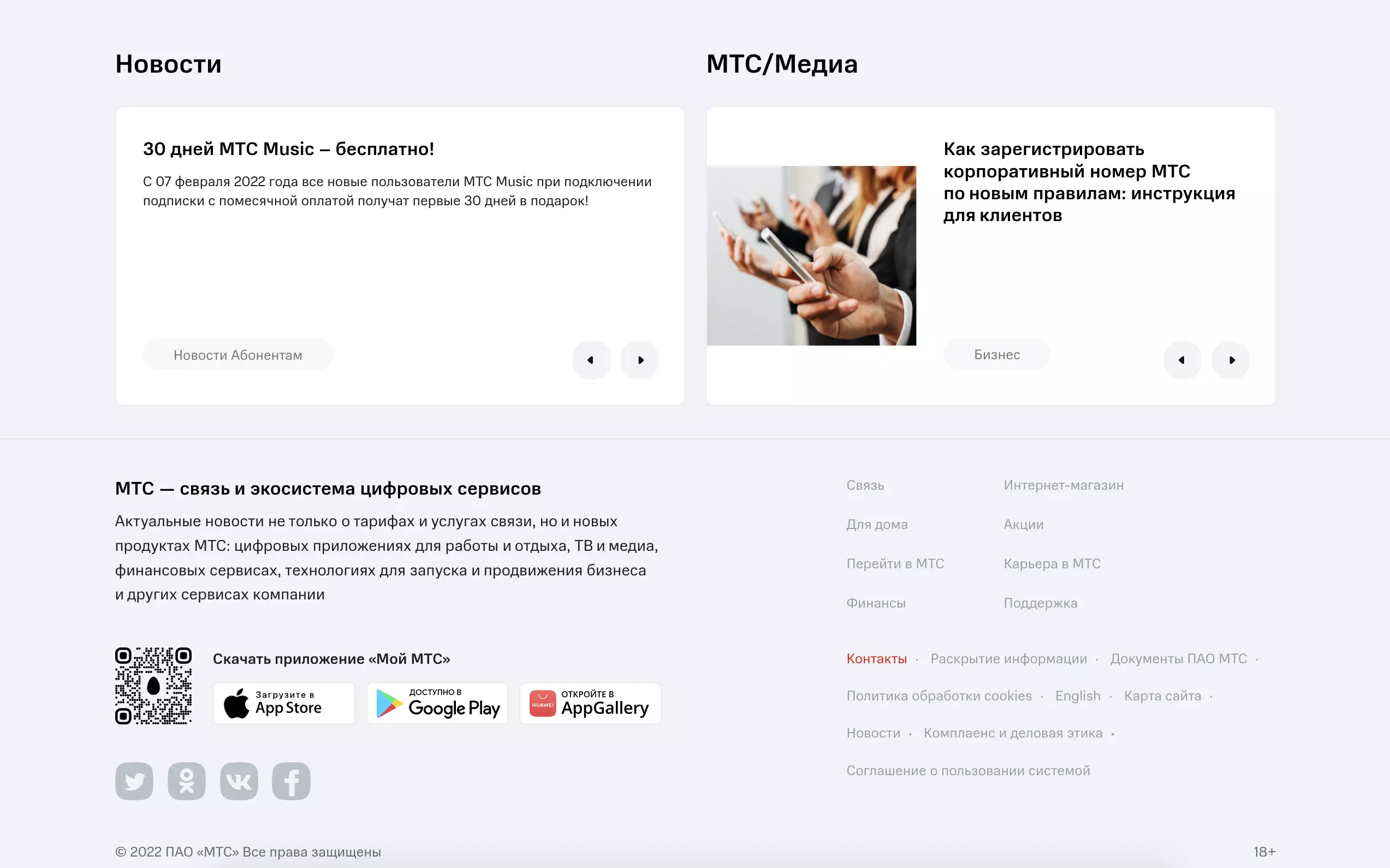This screenshot has width=1390, height=868.
Task: Click Политика обработки cookies link
Action: point(940,697)
